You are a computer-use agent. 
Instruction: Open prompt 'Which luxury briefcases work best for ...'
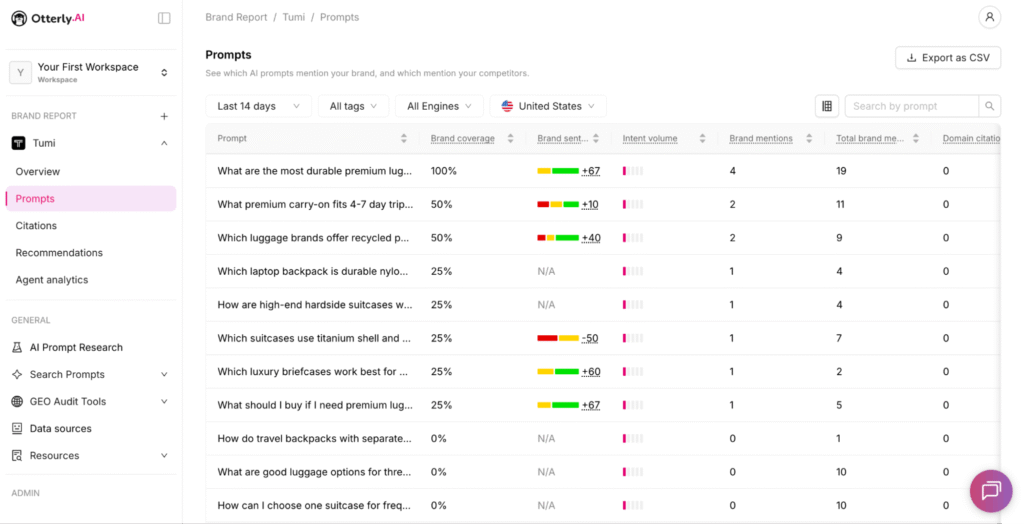[312, 372]
